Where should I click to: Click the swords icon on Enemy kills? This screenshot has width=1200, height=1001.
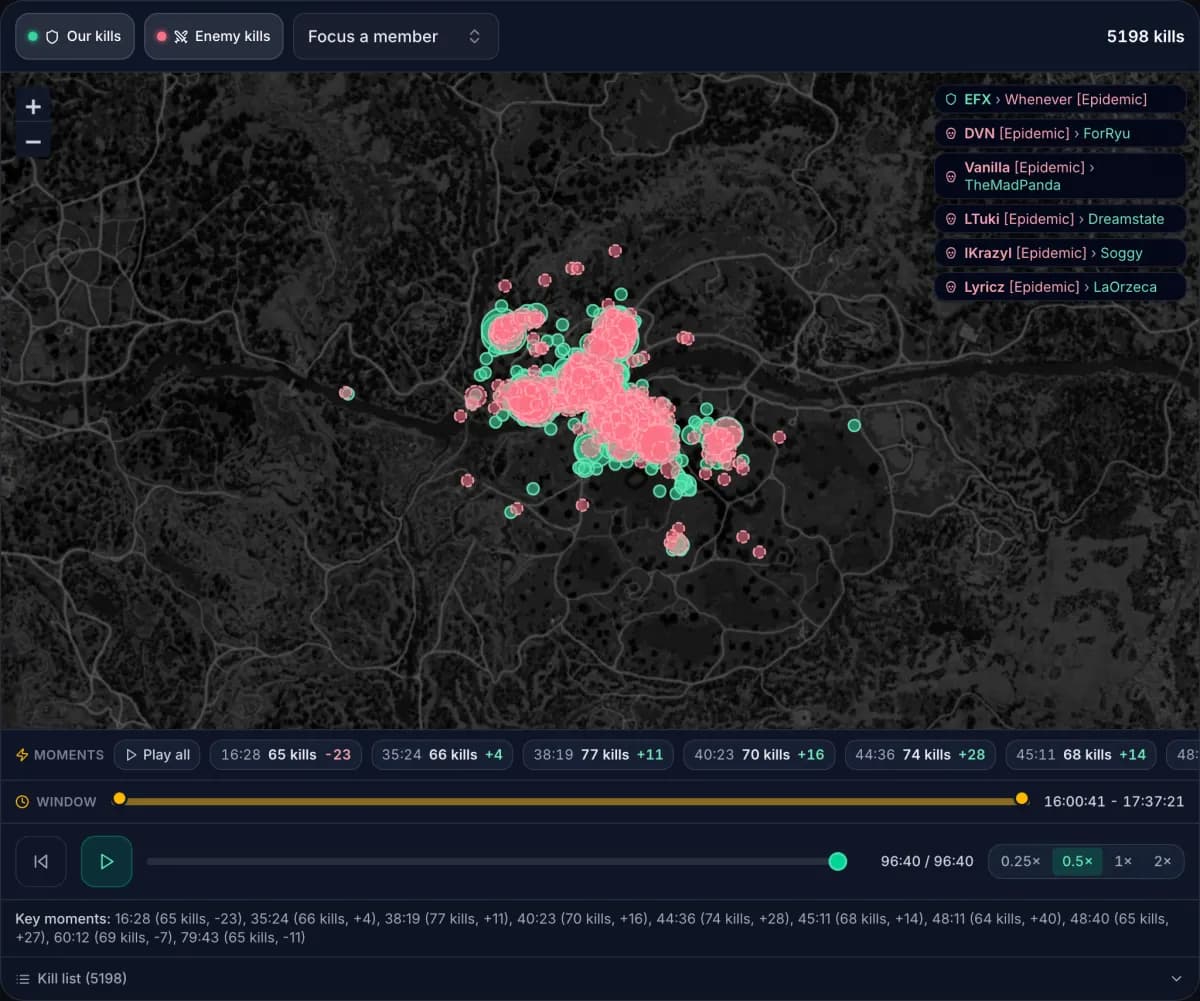tap(181, 36)
